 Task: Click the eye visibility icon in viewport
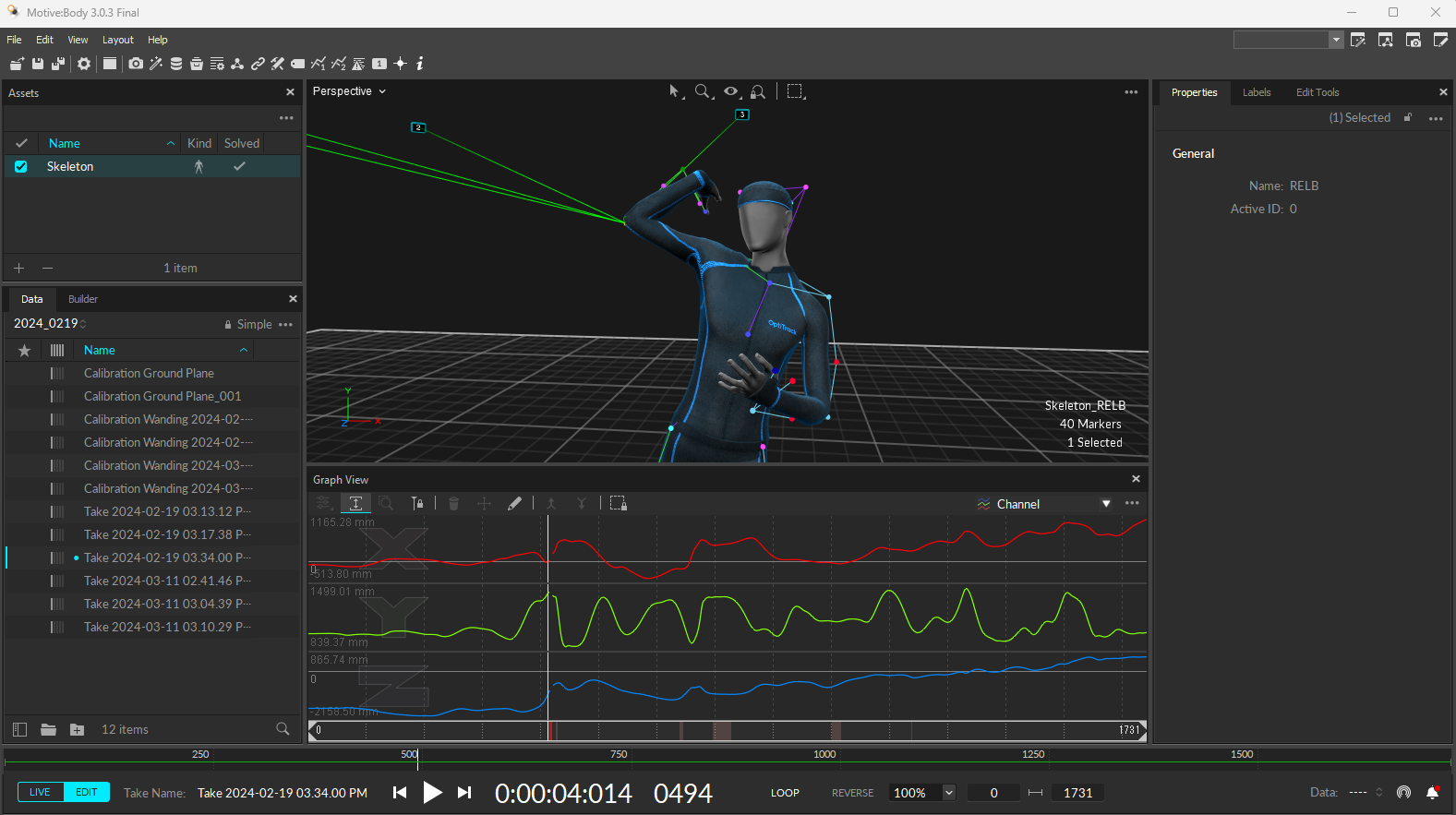(731, 91)
